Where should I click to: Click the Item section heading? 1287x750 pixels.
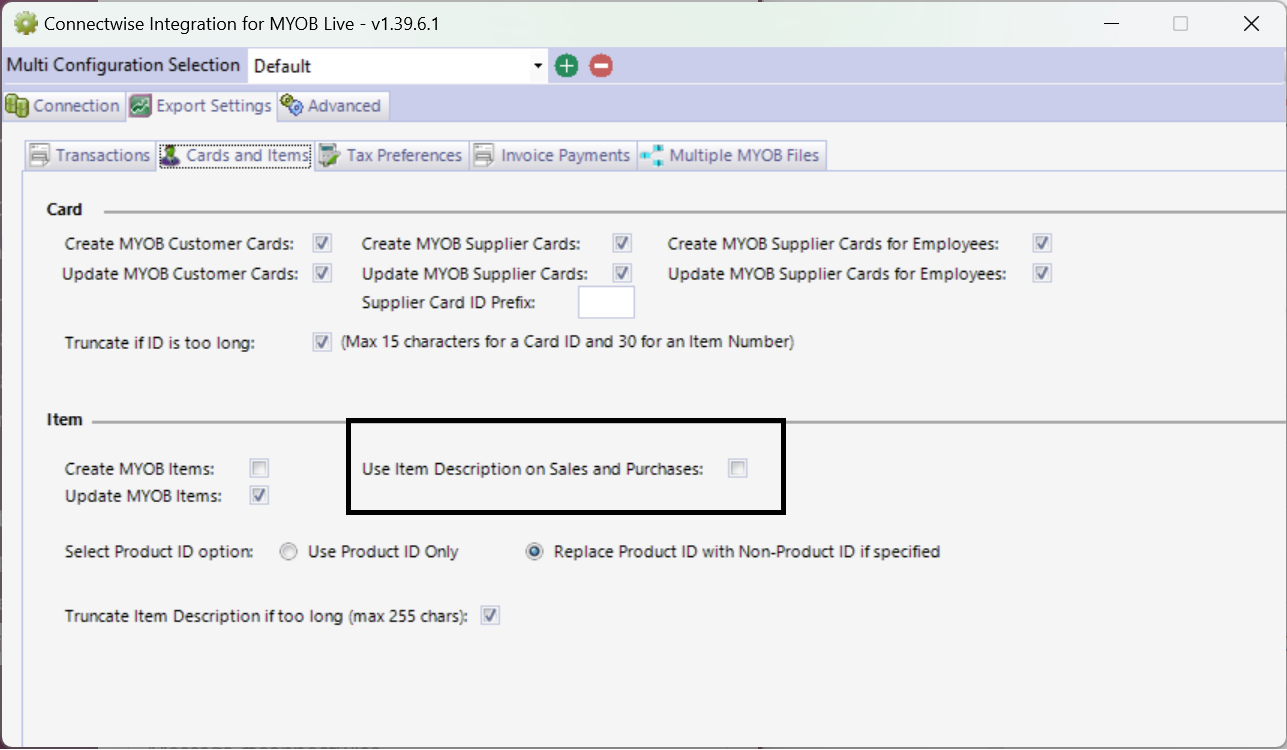pyautogui.click(x=65, y=419)
